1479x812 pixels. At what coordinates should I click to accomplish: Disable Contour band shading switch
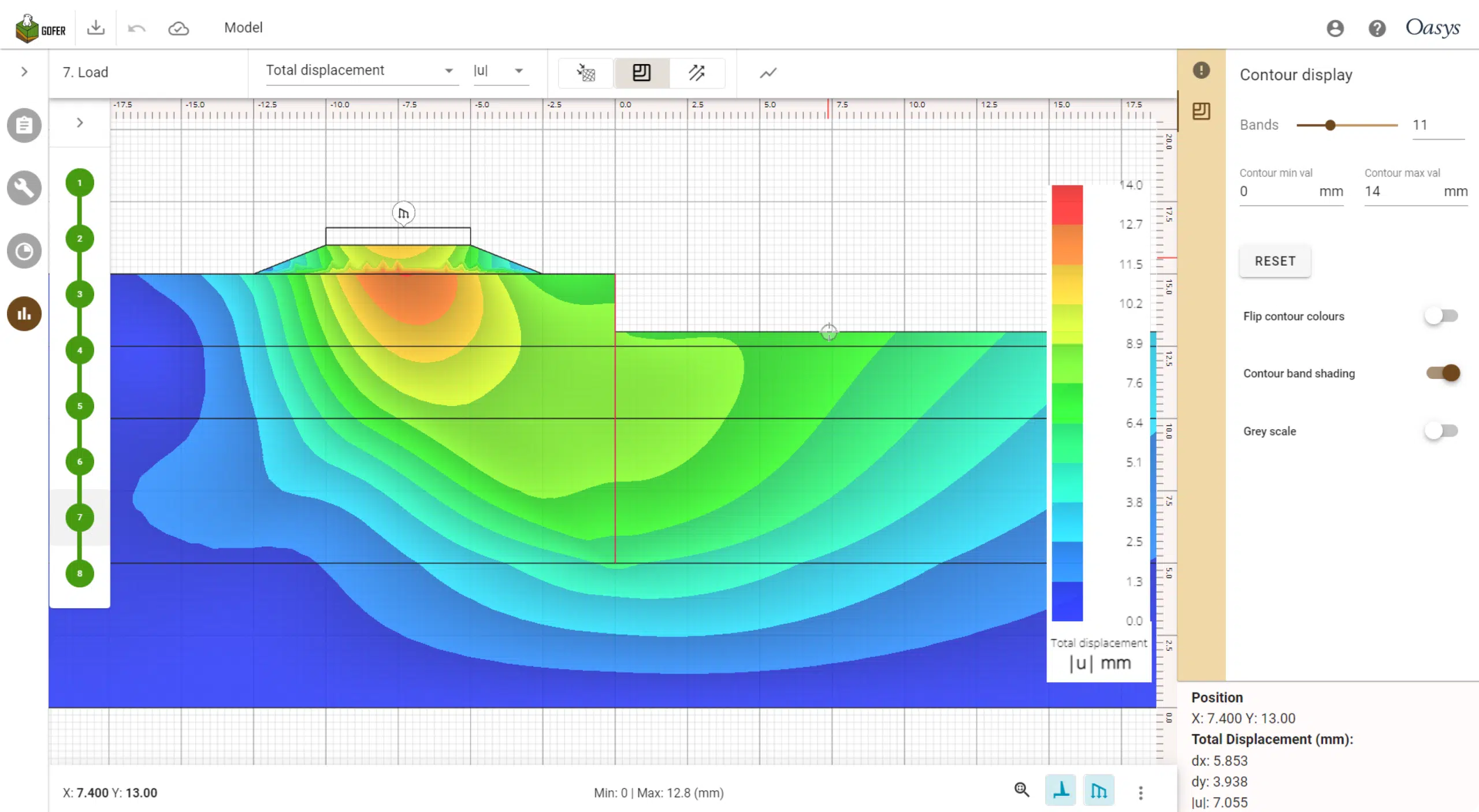tap(1443, 373)
